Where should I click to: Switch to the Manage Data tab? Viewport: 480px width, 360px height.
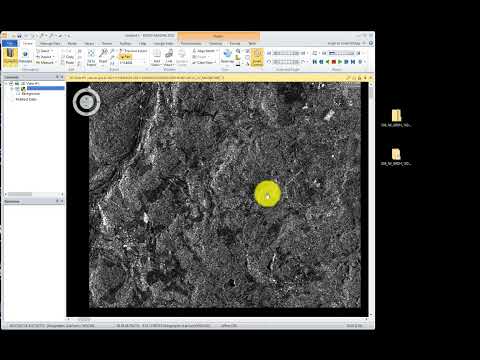[50, 43]
